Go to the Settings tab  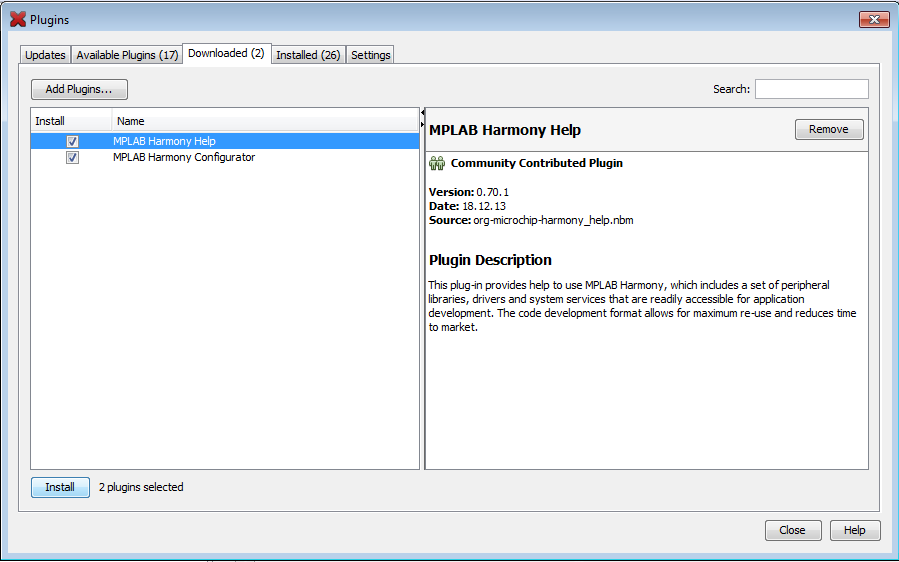(370, 55)
